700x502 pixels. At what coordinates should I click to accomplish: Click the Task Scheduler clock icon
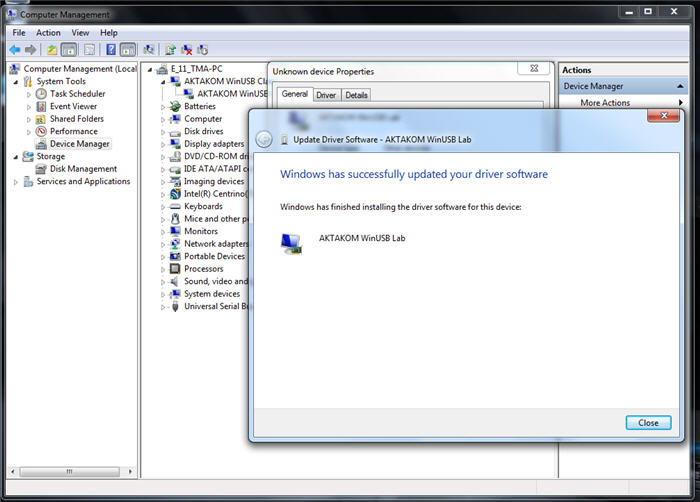41,94
